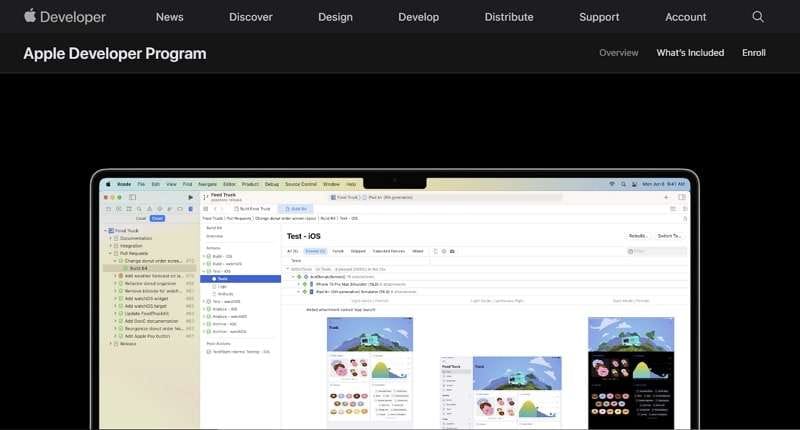Image resolution: width=800 pixels, height=430 pixels.
Task: Collapse the Food Truck root tree item
Action: [106, 231]
